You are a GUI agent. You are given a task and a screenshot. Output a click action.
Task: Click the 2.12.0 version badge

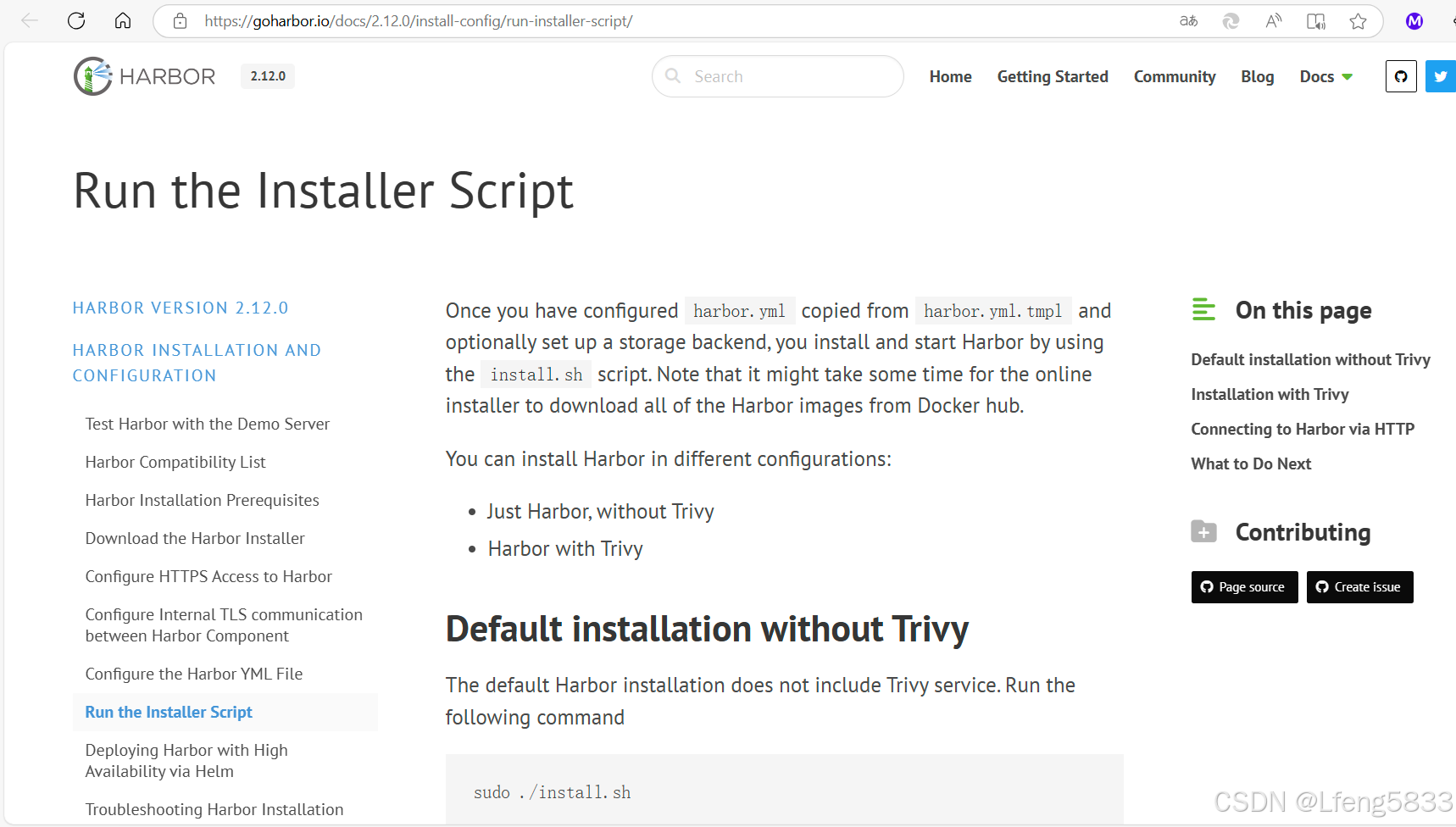(x=268, y=76)
